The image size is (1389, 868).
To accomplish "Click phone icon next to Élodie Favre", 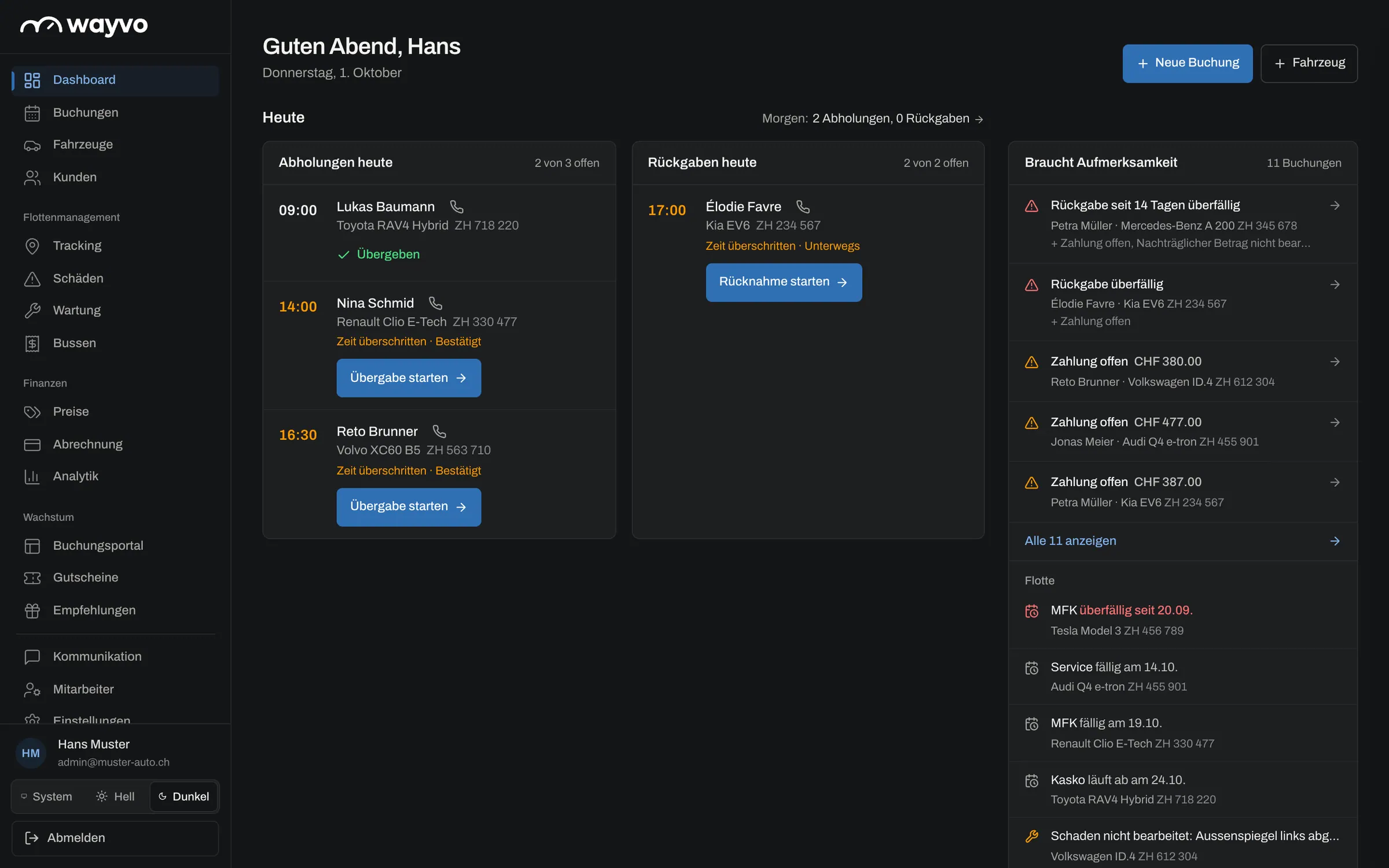I will 803,207.
